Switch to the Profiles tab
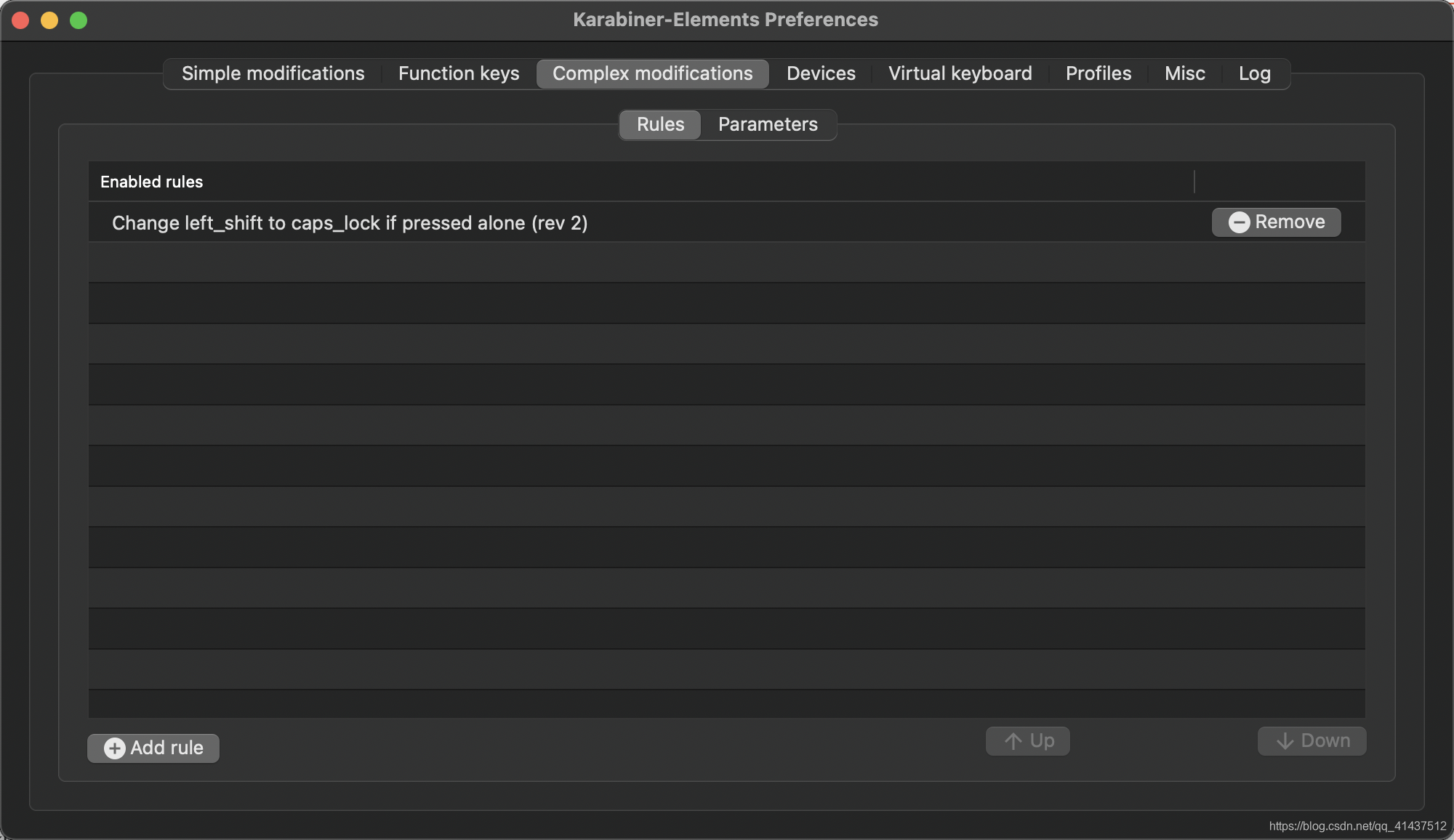This screenshot has height=840, width=1454. click(x=1098, y=73)
